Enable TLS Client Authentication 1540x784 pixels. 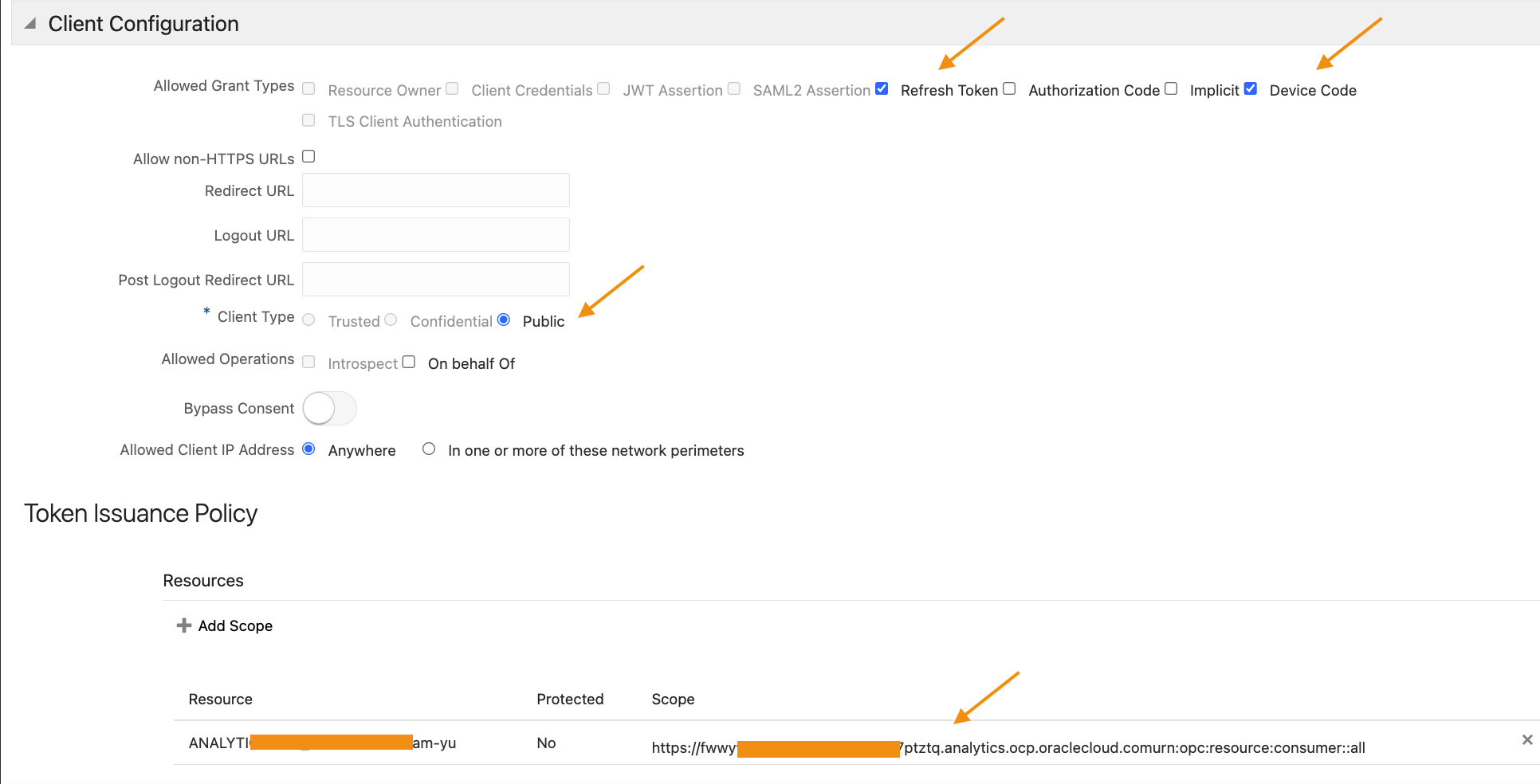[308, 120]
